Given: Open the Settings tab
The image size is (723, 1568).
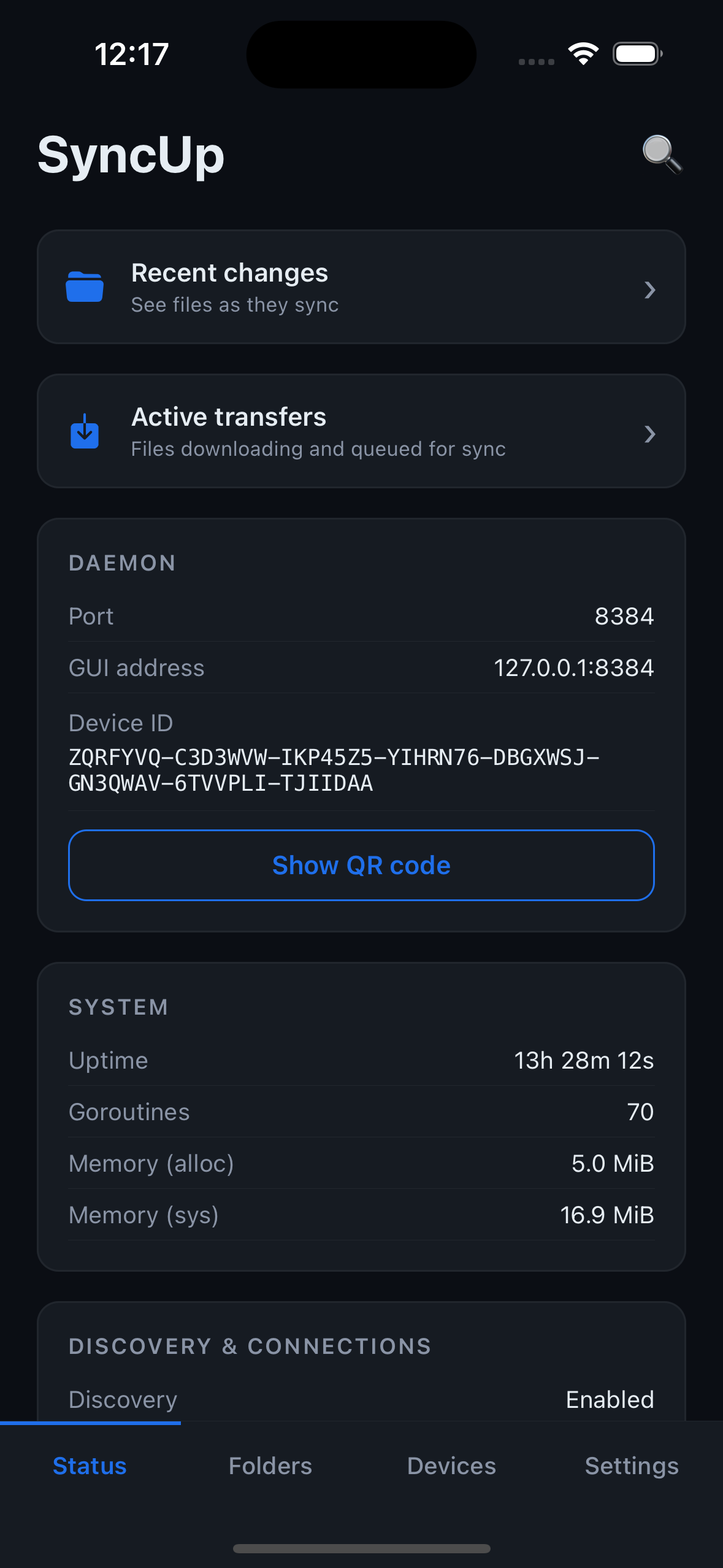Looking at the screenshot, I should (632, 1466).
